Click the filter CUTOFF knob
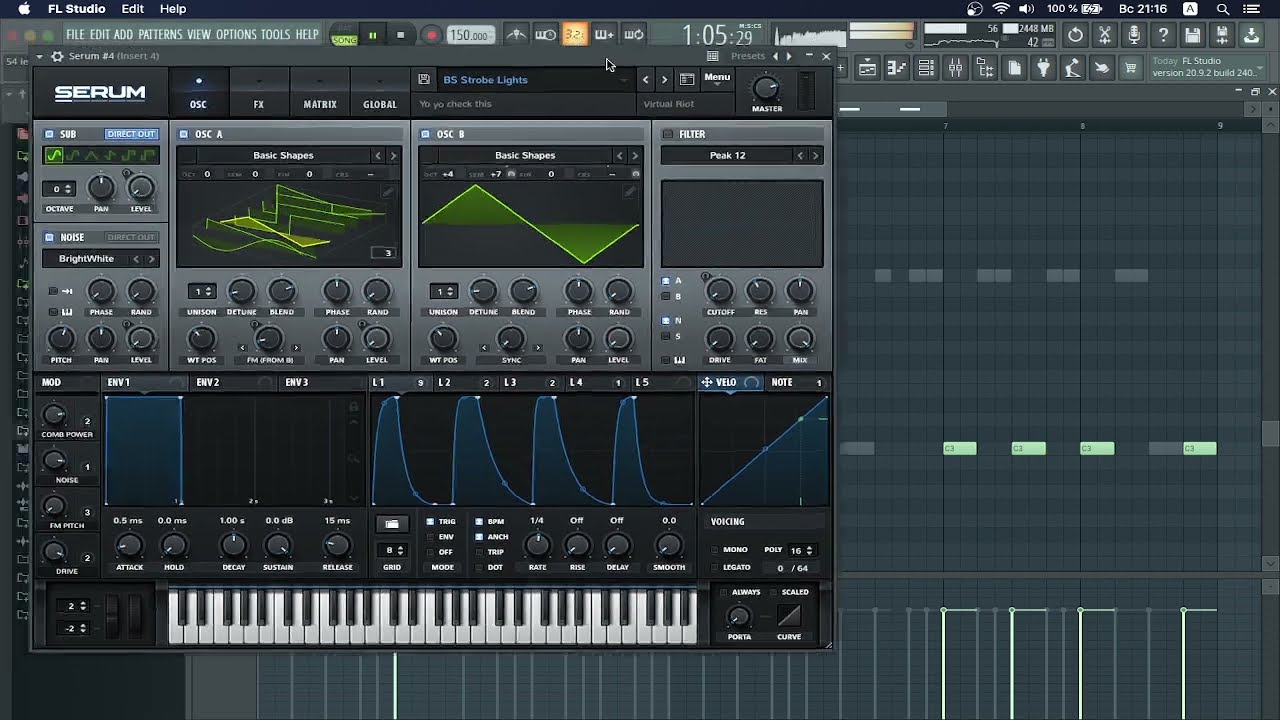 tap(720, 291)
